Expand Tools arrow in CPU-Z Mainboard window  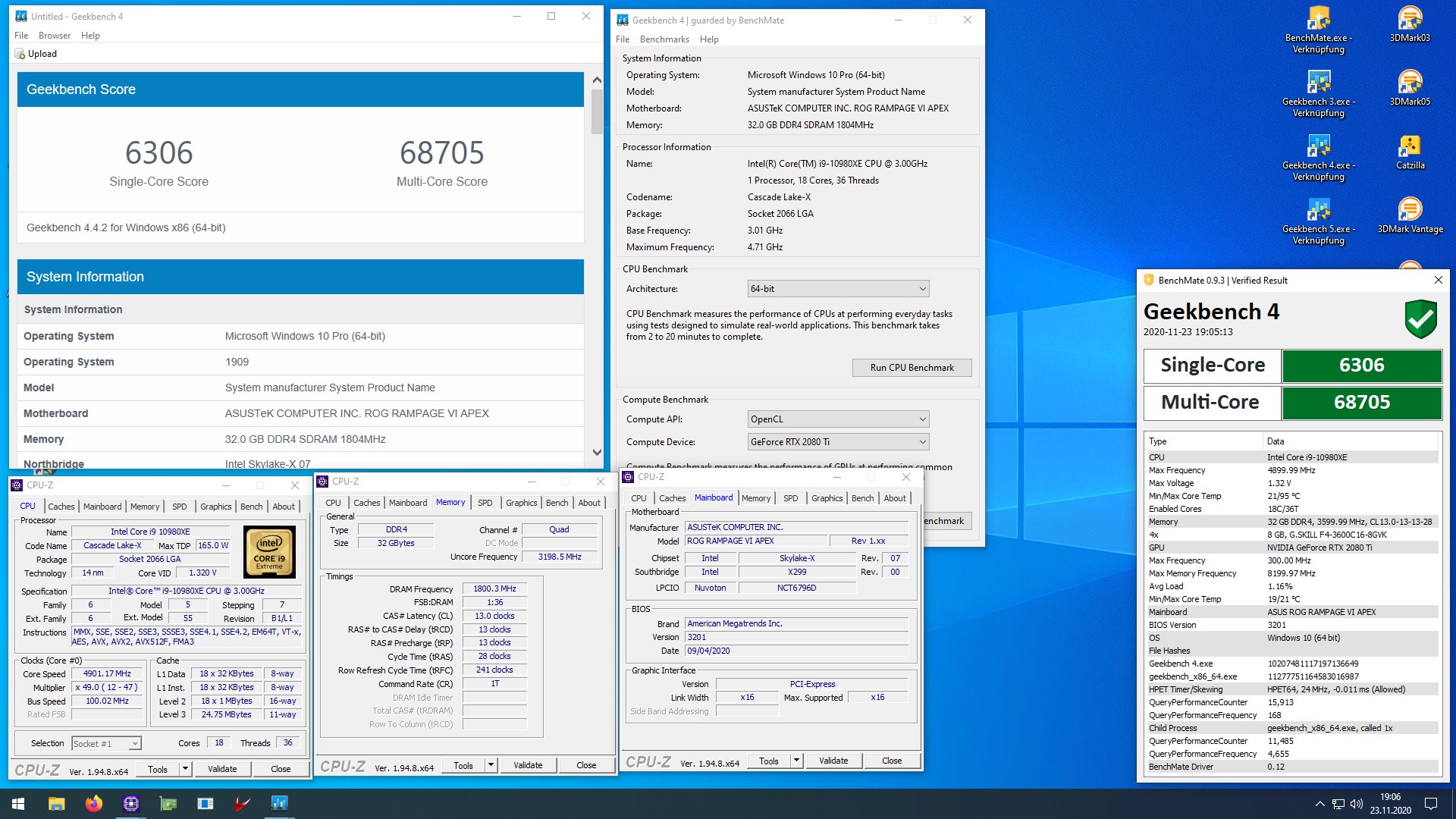click(796, 761)
